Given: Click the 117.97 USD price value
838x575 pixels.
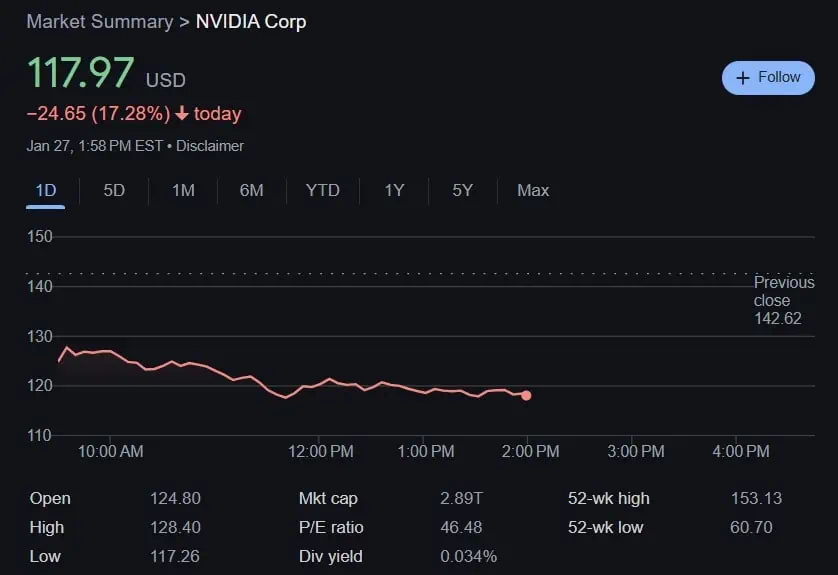Looking at the screenshot, I should coord(80,74).
